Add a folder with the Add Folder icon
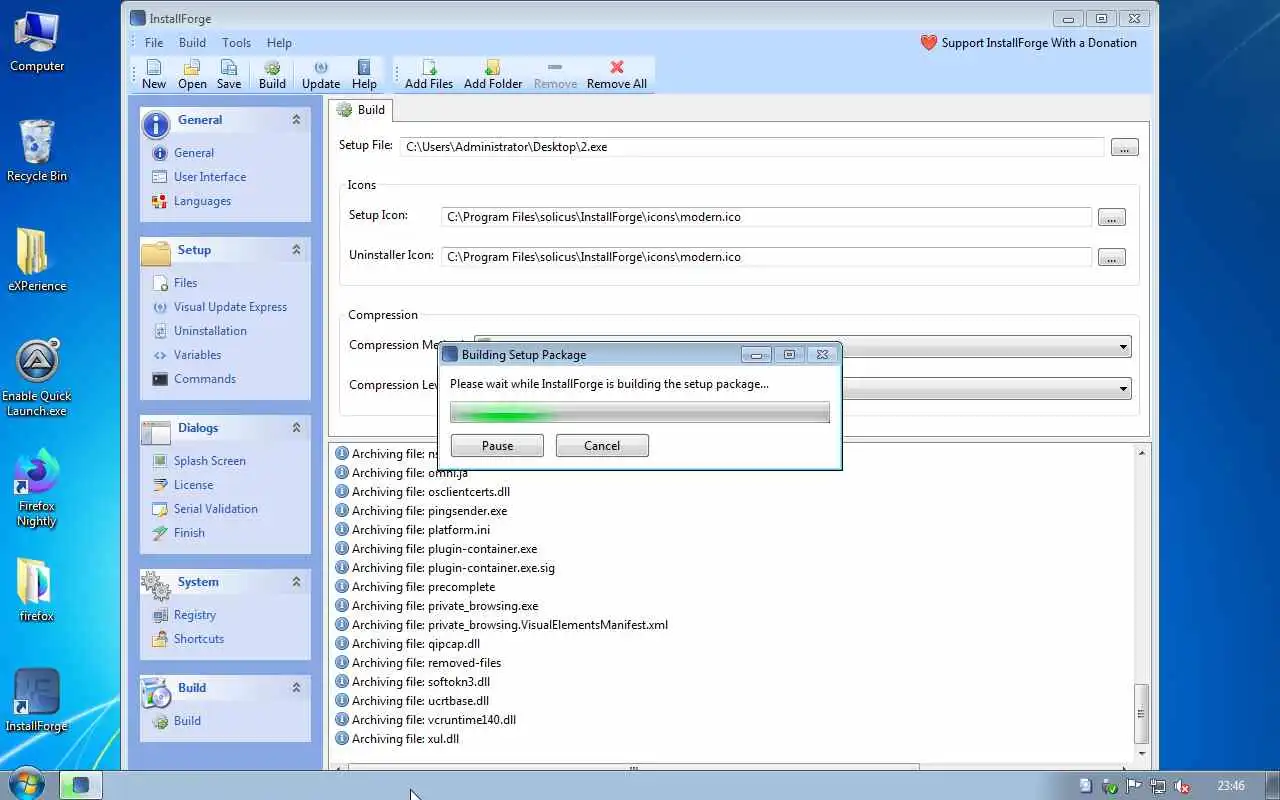 click(x=493, y=75)
